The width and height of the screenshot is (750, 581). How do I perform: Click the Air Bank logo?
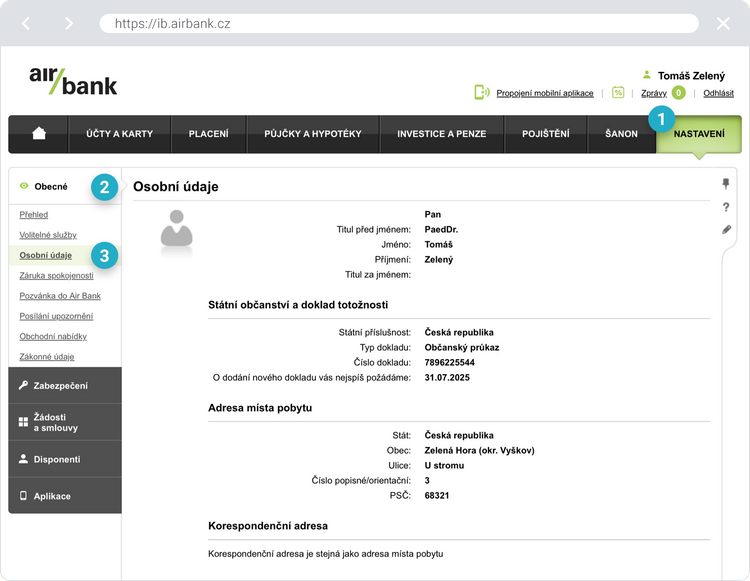72,80
